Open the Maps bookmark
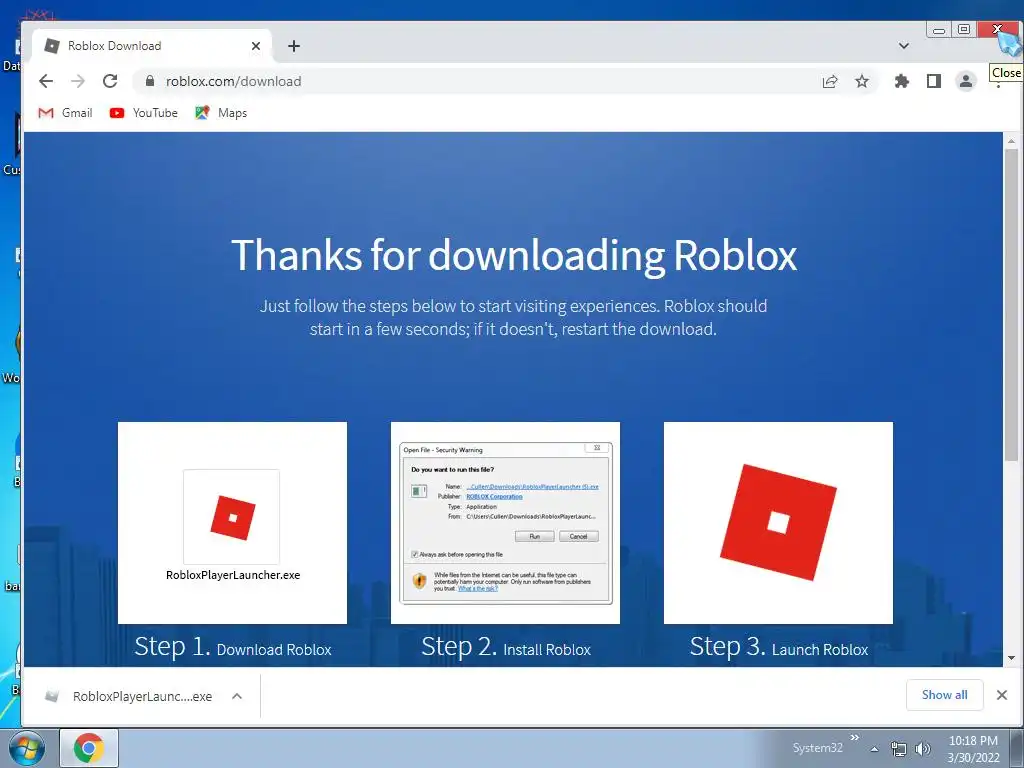Image resolution: width=1024 pixels, height=768 pixels. pyautogui.click(x=221, y=113)
